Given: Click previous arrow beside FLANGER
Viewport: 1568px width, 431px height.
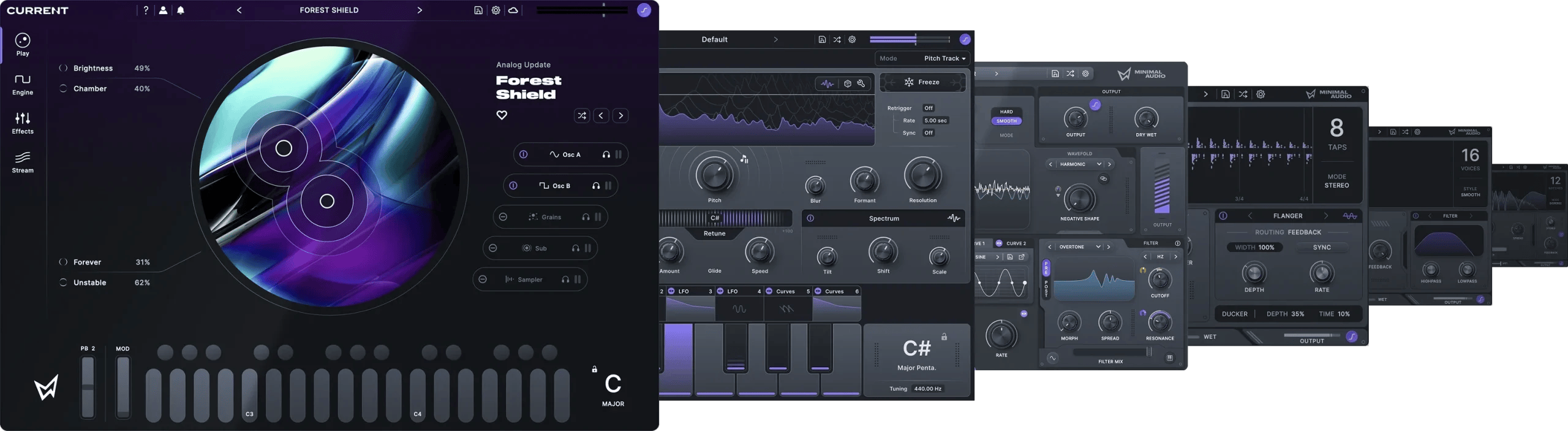Looking at the screenshot, I should [1250, 216].
